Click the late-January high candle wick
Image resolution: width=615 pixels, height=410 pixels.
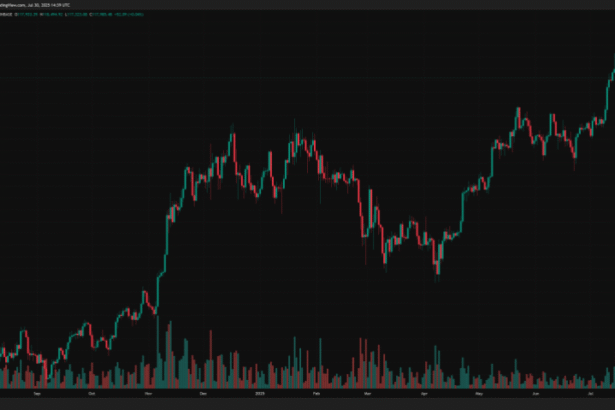click(296, 130)
